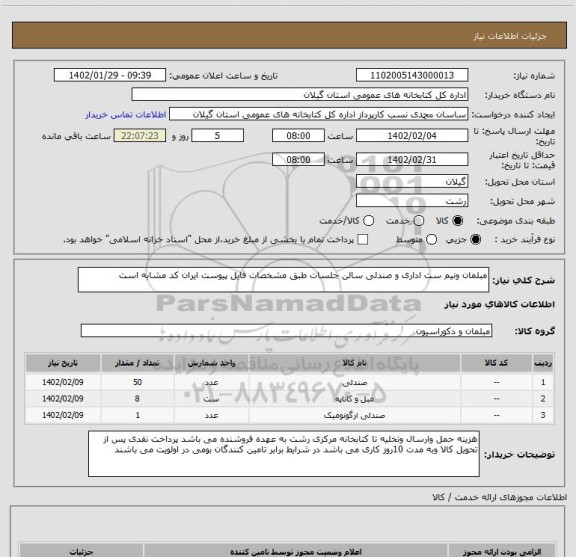The width and height of the screenshot is (576, 557).
Task: Click the response deadline time 08:00 field
Action: click(298, 136)
